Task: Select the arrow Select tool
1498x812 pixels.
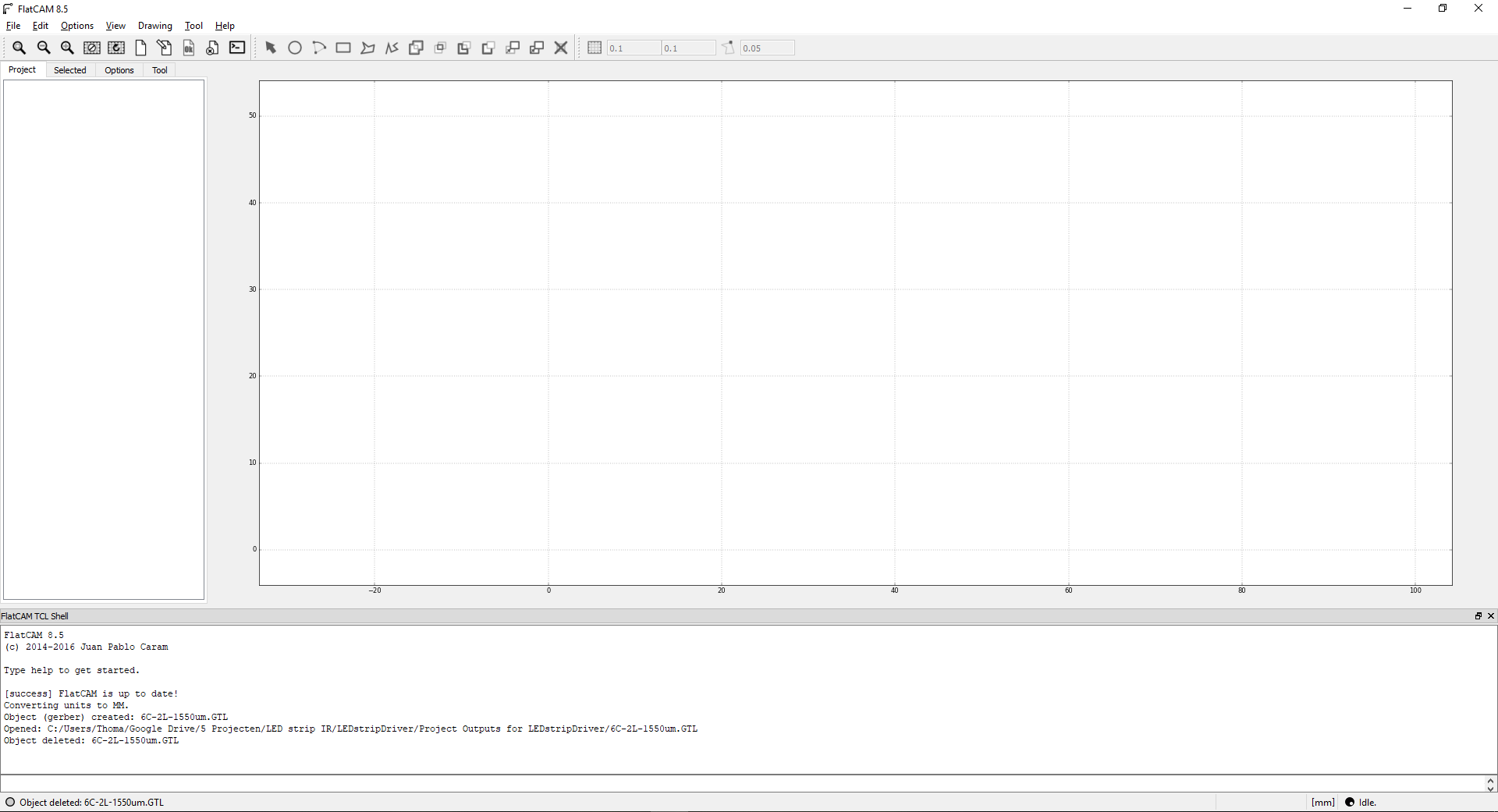Action: coord(271,48)
